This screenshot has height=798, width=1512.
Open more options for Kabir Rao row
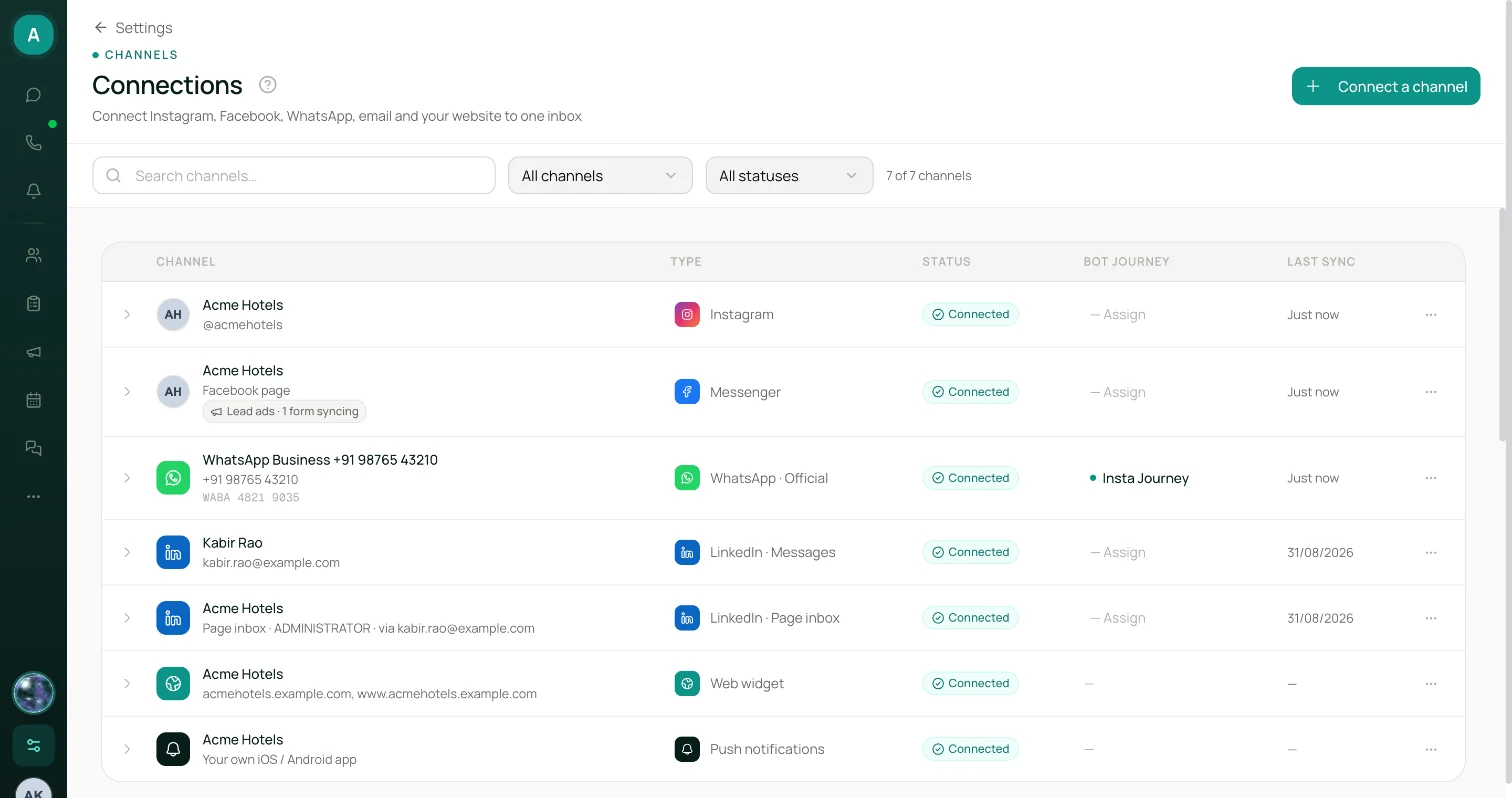click(x=1431, y=552)
